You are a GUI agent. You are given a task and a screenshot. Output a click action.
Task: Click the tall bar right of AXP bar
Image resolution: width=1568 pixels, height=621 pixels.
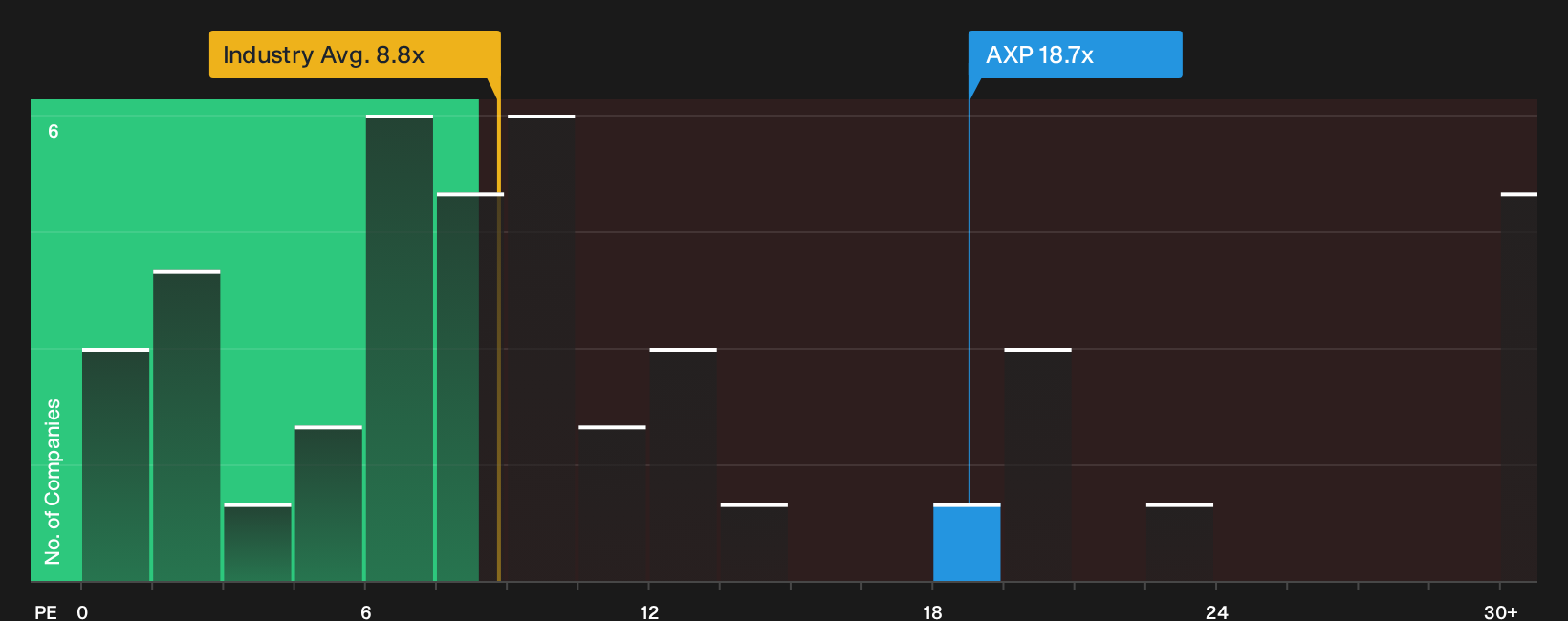pyautogui.click(x=1037, y=464)
